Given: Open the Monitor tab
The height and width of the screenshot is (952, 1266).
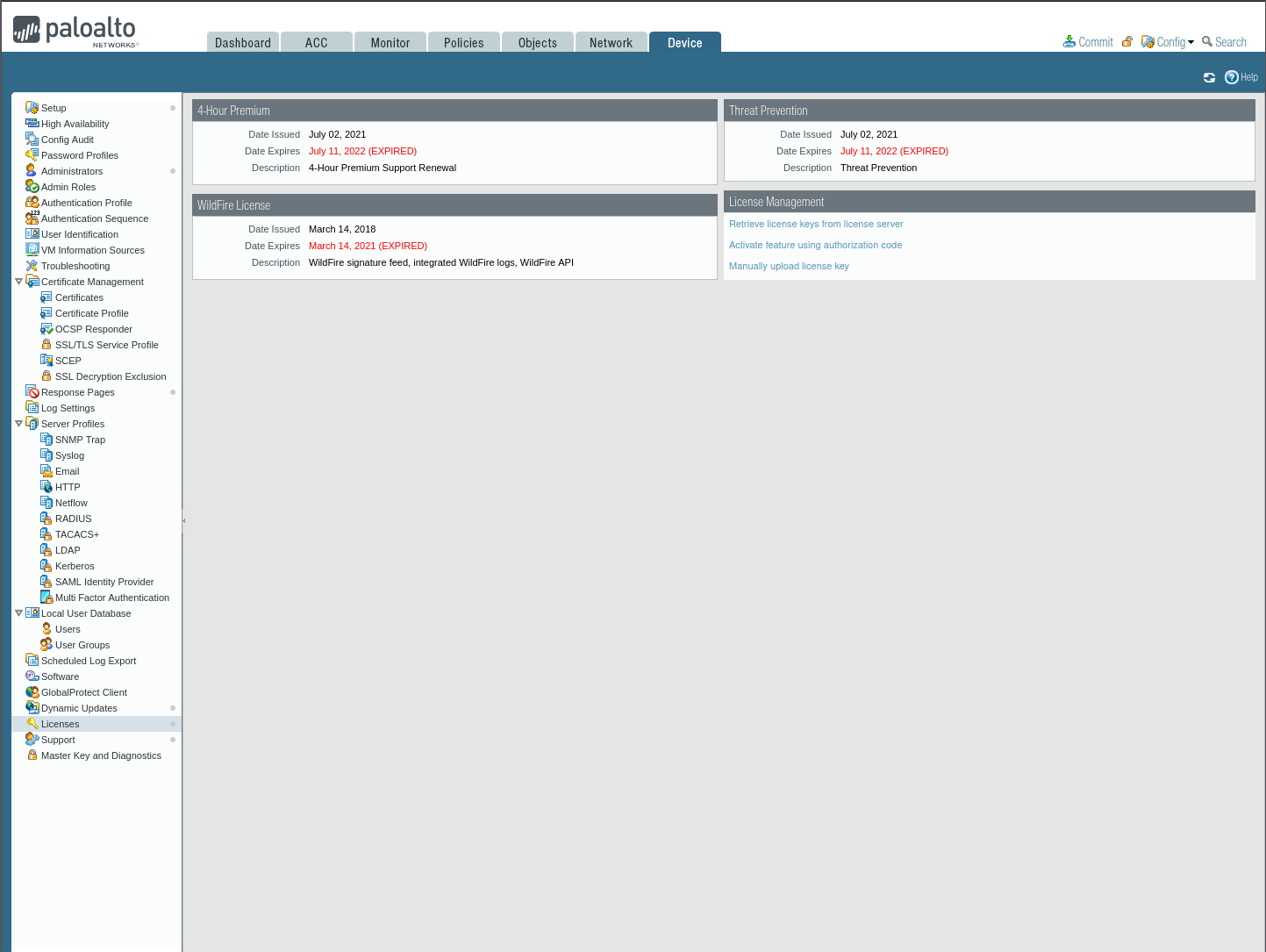Looking at the screenshot, I should (x=390, y=43).
